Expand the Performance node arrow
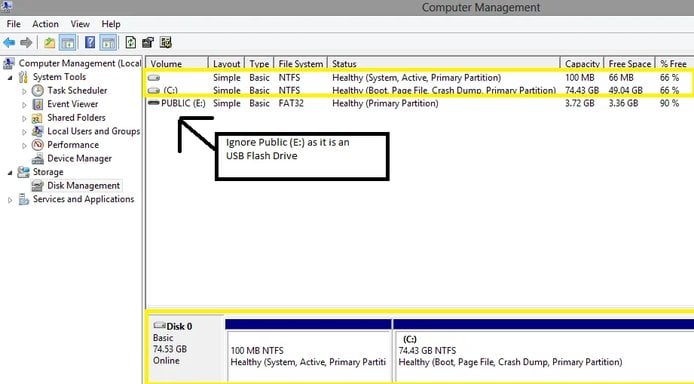This screenshot has width=694, height=384. tap(24, 146)
